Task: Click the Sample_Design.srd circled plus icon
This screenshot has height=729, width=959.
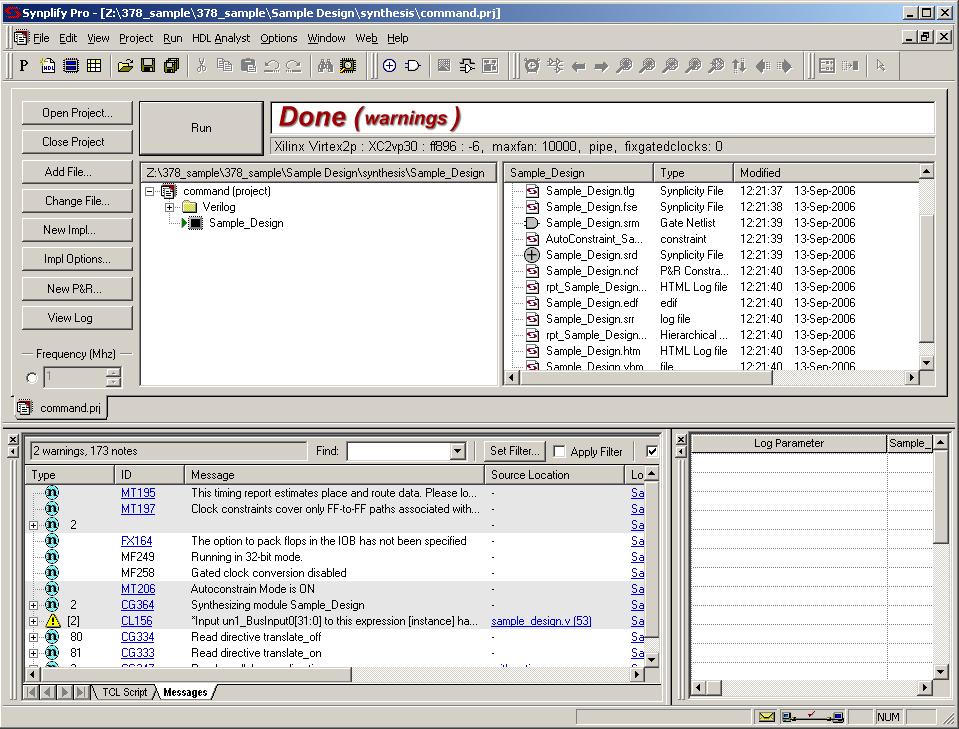Action: point(532,255)
